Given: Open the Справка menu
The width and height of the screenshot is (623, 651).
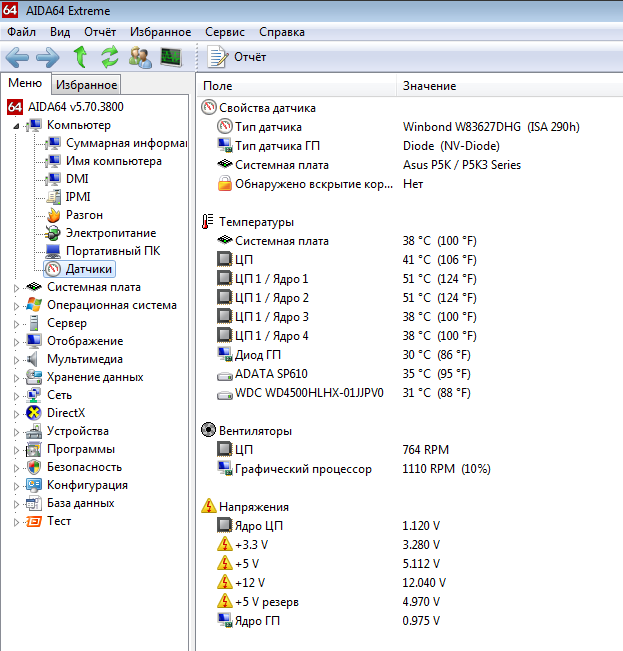Looking at the screenshot, I should tap(282, 32).
